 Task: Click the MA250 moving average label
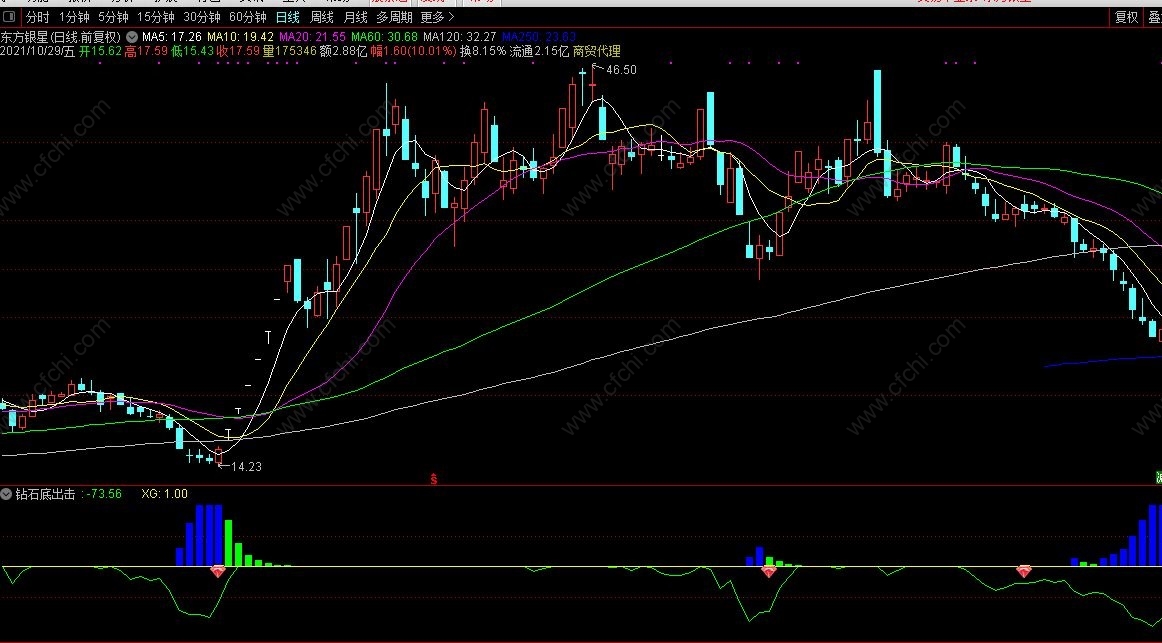(538, 36)
